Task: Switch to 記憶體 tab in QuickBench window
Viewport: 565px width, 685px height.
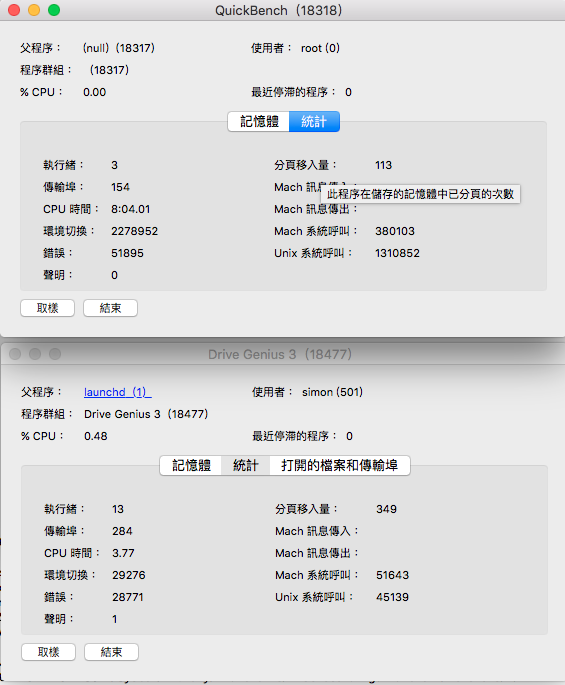Action: tap(259, 121)
